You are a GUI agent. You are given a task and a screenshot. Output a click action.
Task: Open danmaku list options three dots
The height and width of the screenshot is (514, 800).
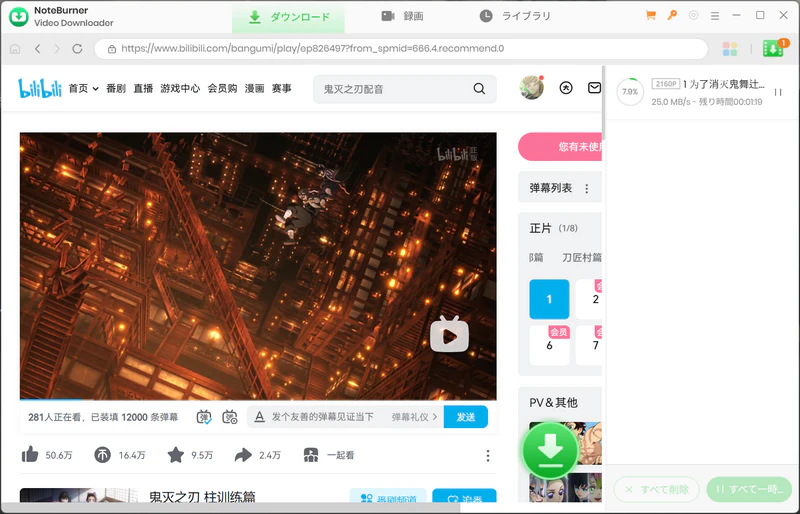click(x=587, y=189)
